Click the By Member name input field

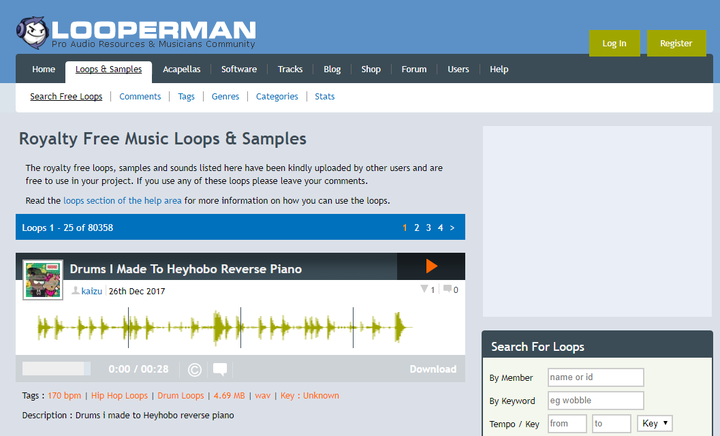pos(596,377)
